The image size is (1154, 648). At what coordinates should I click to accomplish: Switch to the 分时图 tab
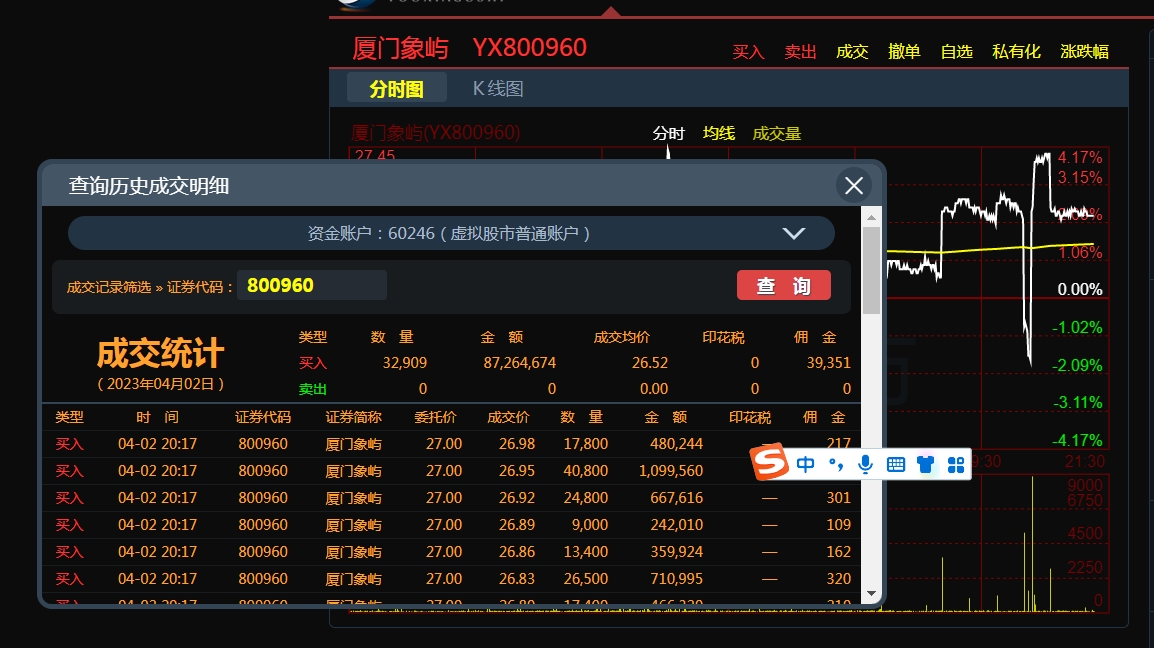[397, 89]
